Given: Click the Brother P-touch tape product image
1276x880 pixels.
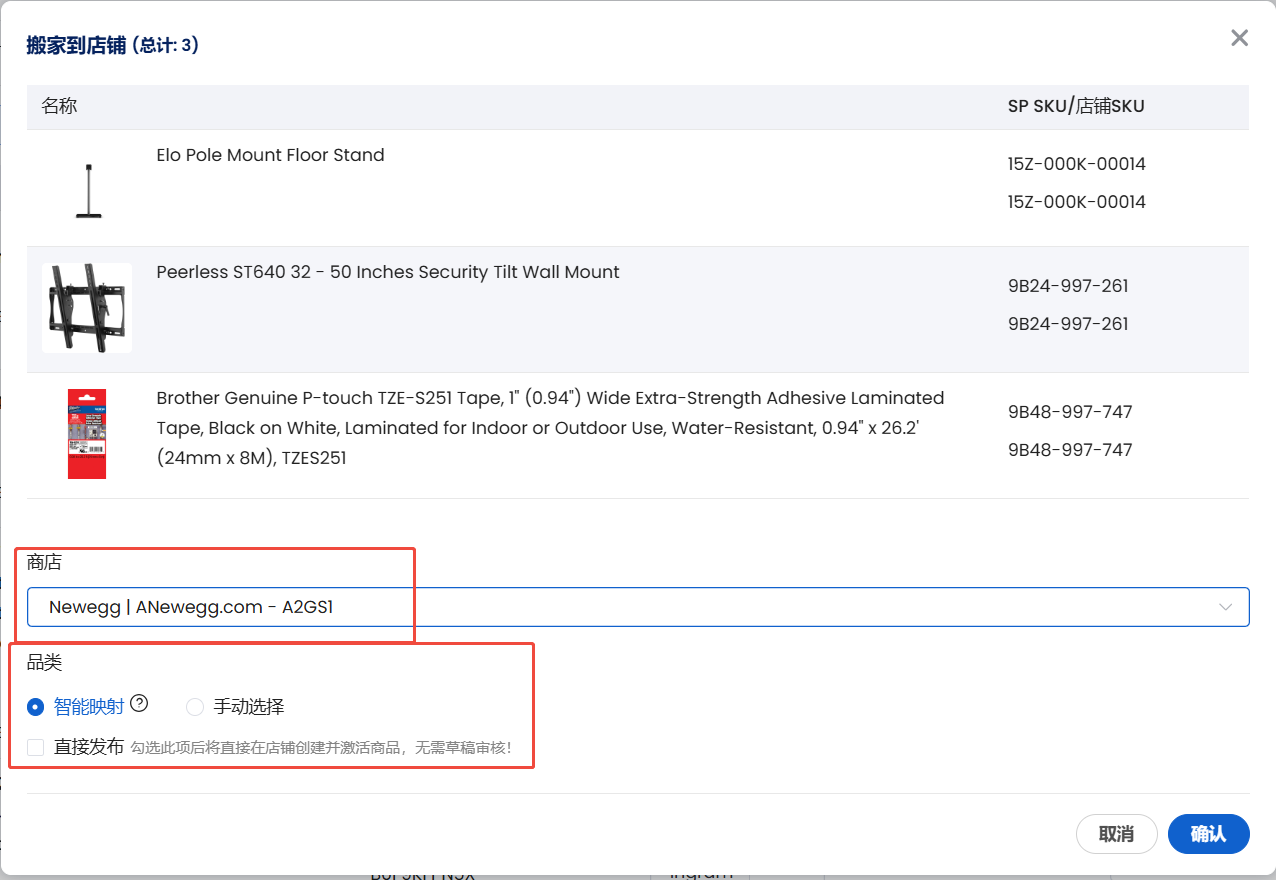Looking at the screenshot, I should coord(87,434).
